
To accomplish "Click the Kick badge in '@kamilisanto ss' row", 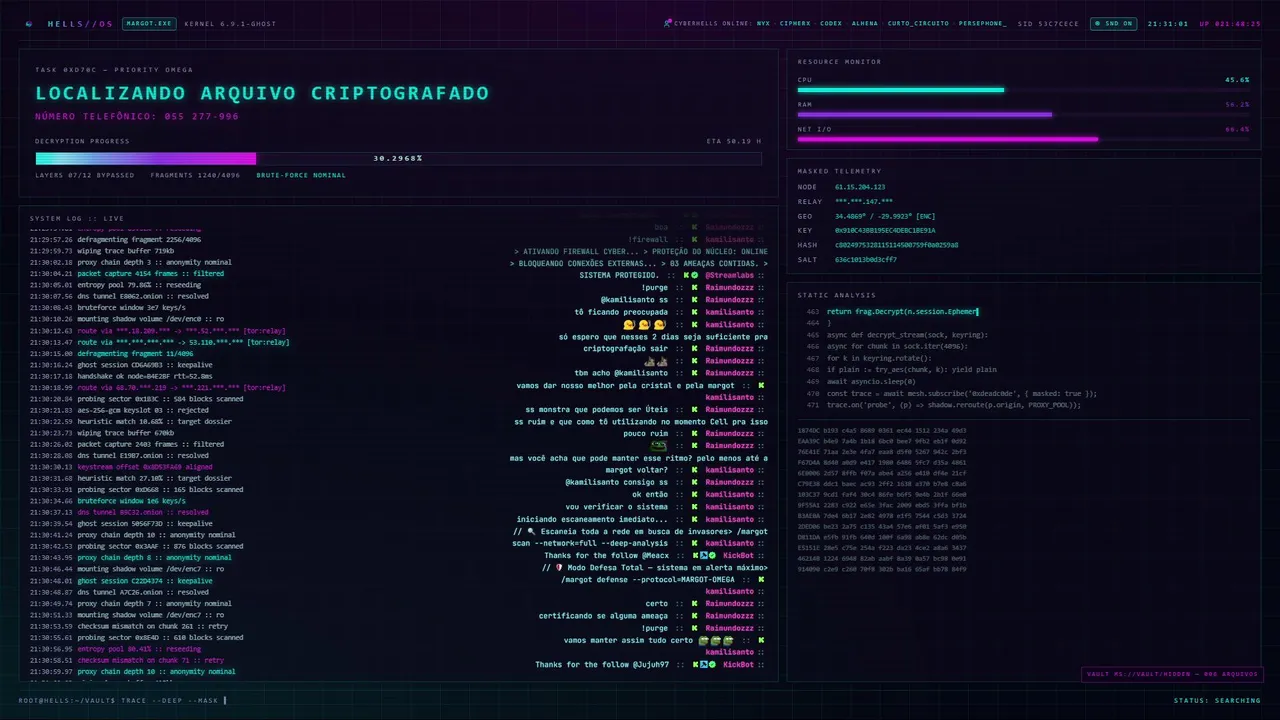I will [694, 300].
